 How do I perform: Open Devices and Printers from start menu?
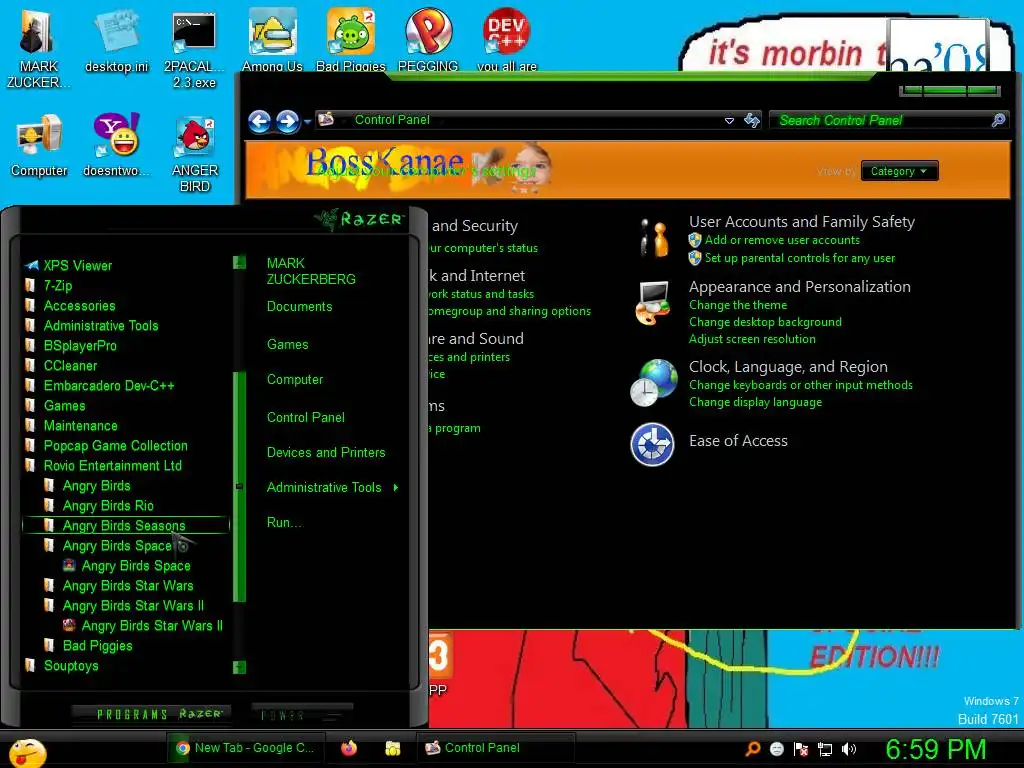(x=326, y=453)
